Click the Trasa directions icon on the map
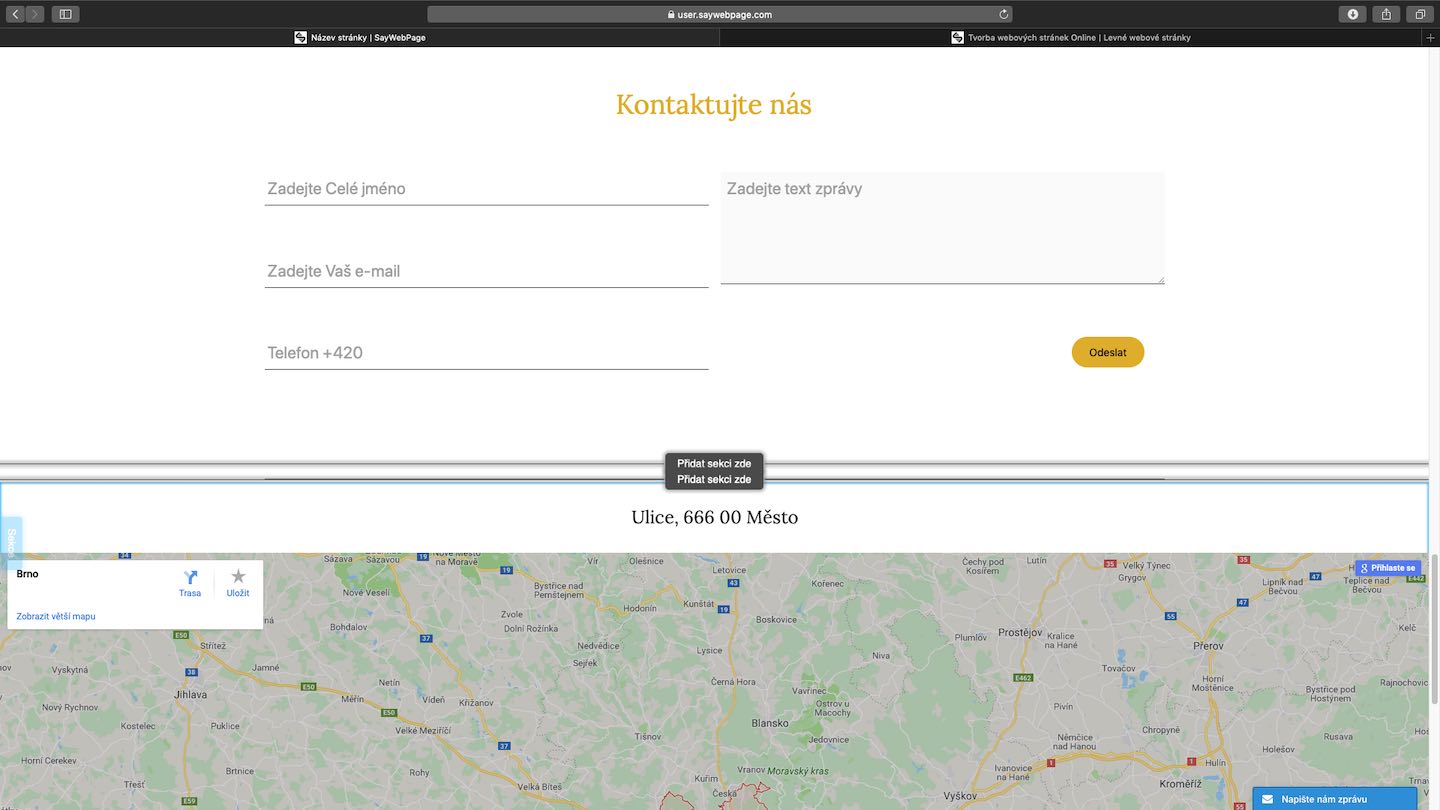Screen dimensions: 1440x810 pos(190,577)
